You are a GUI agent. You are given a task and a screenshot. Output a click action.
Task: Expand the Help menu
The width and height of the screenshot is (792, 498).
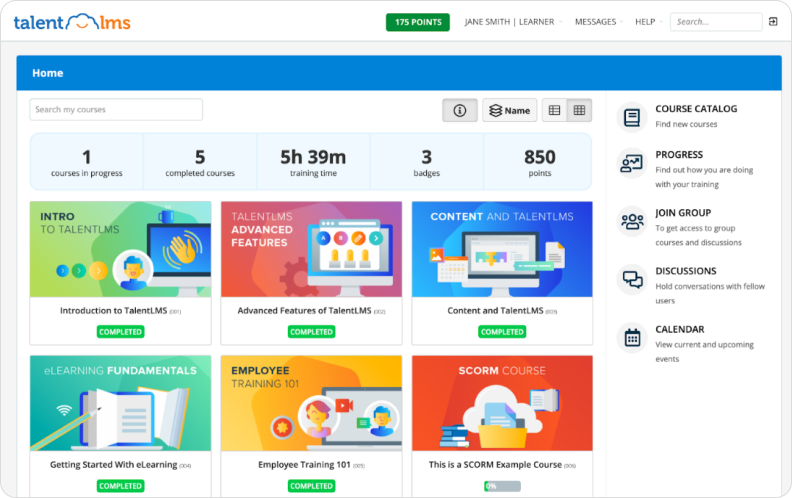(x=649, y=22)
